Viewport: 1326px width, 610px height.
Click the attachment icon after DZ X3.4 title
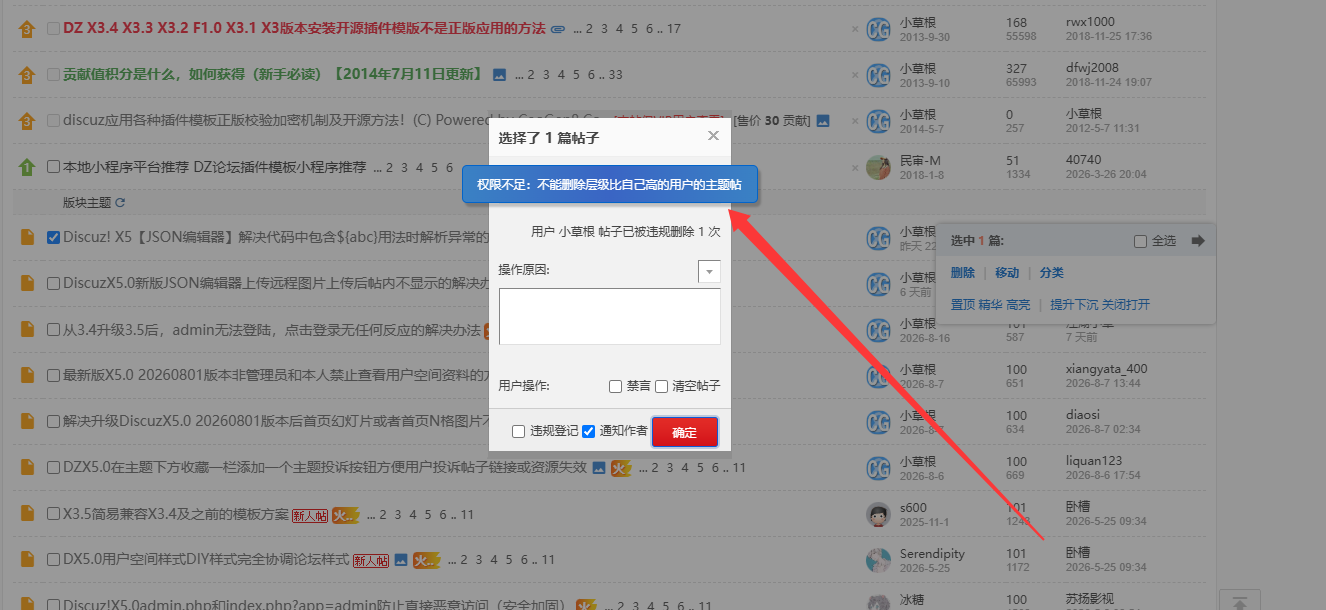[558, 29]
